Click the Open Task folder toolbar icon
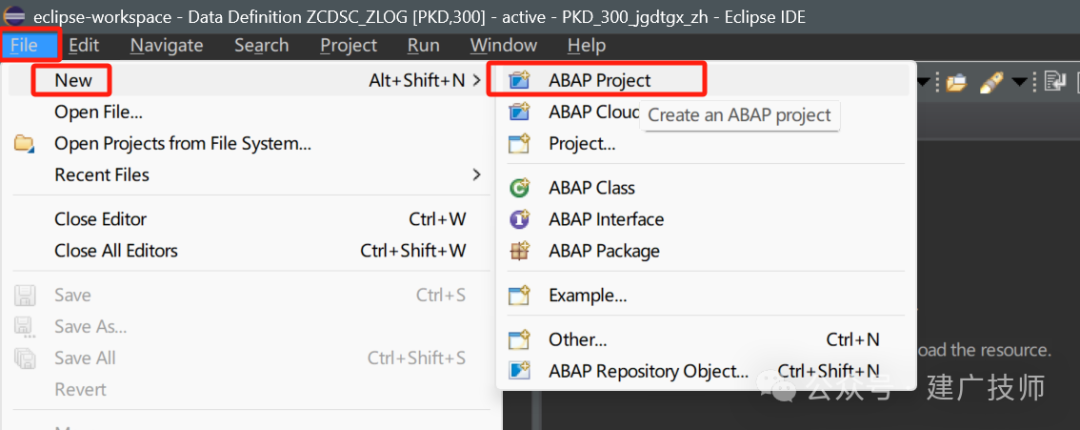Screen dimensions: 1080x430 click(x=956, y=83)
